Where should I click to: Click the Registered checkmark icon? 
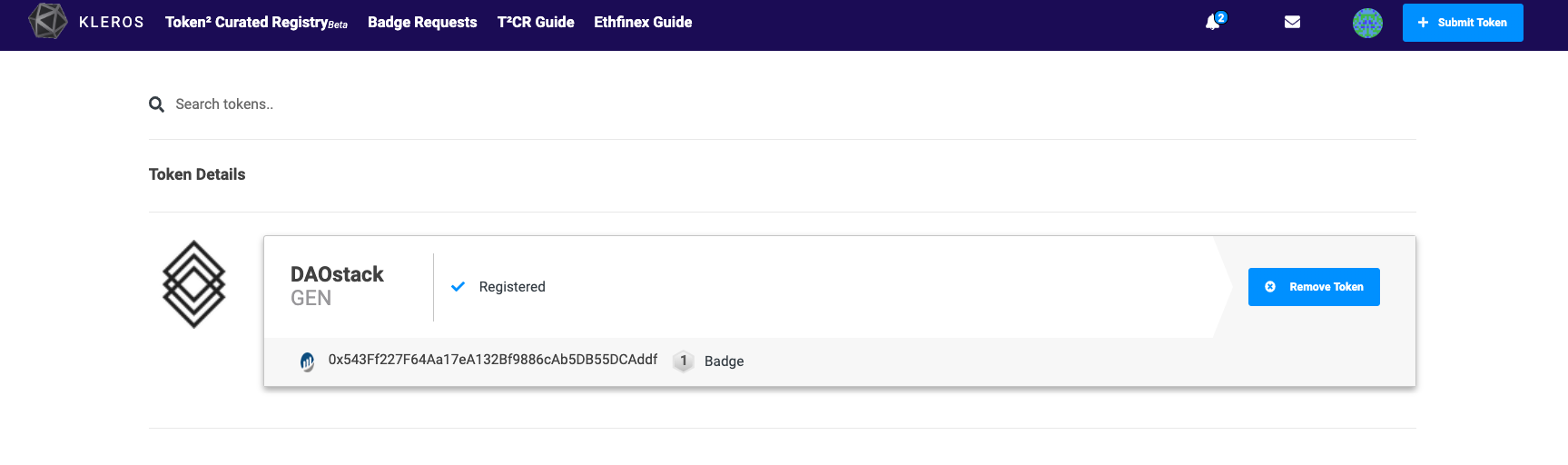[x=459, y=286]
